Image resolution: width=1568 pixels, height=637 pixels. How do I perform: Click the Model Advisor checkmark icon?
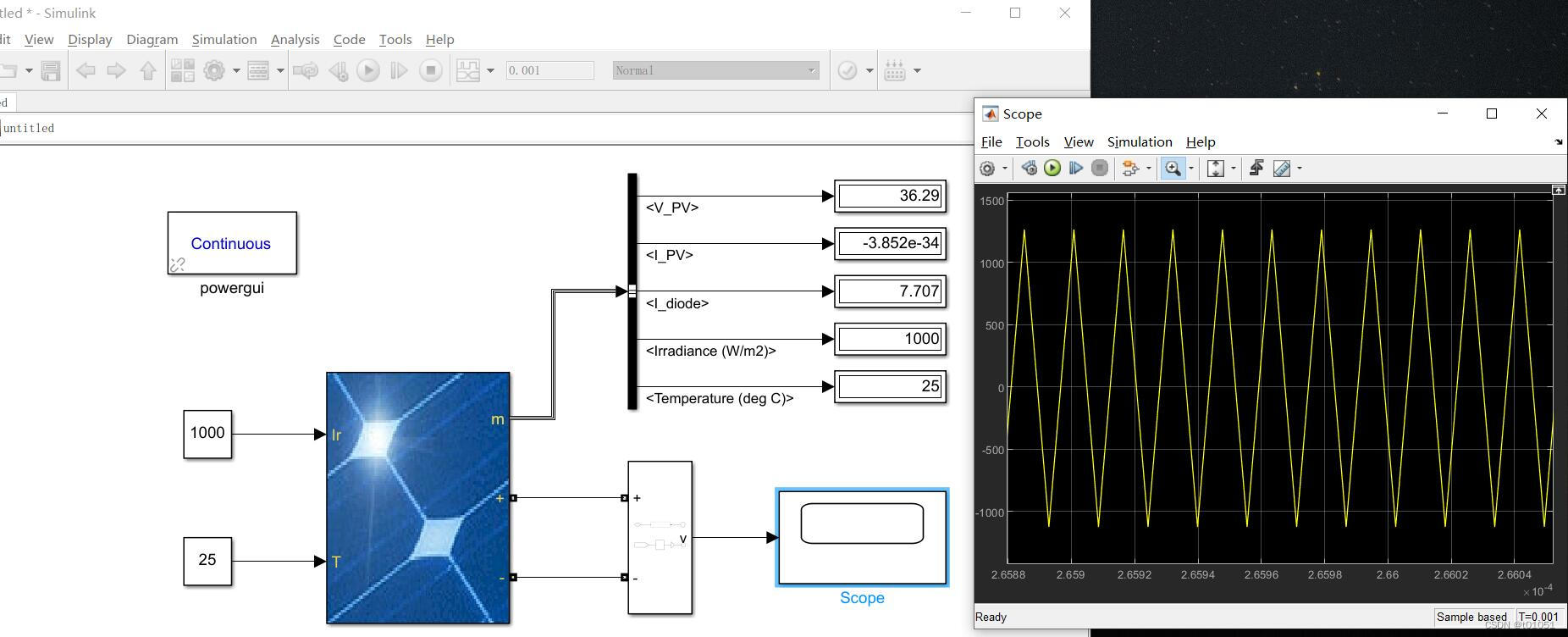click(x=847, y=71)
